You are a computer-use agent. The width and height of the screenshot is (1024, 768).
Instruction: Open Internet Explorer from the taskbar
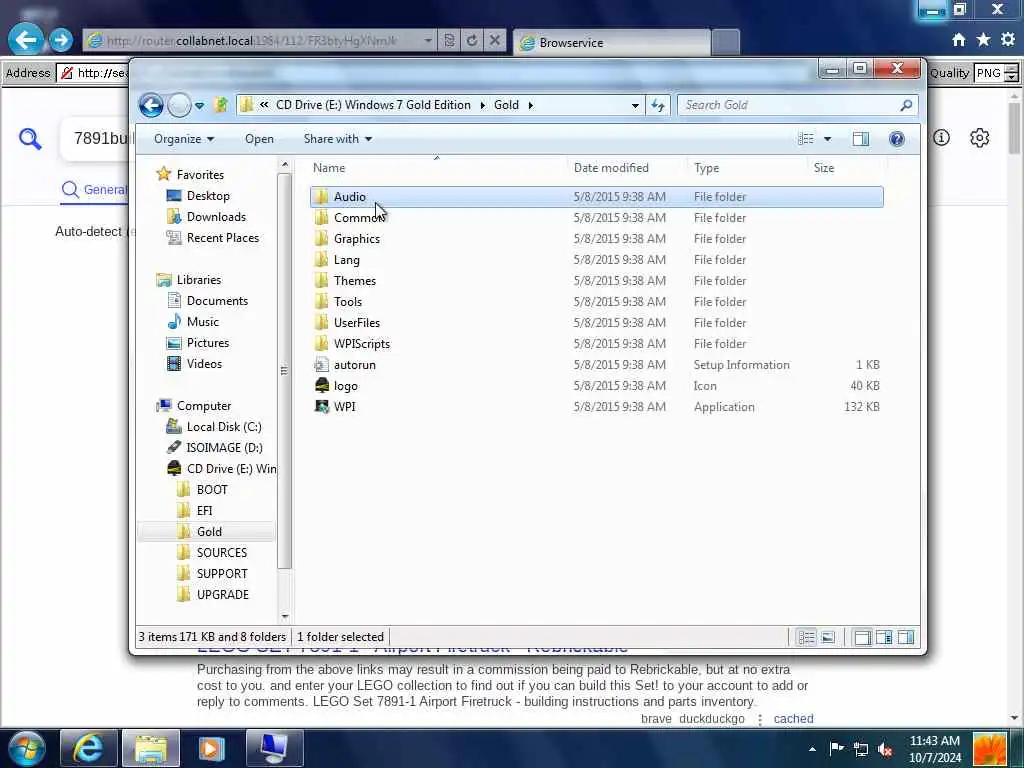coord(88,748)
